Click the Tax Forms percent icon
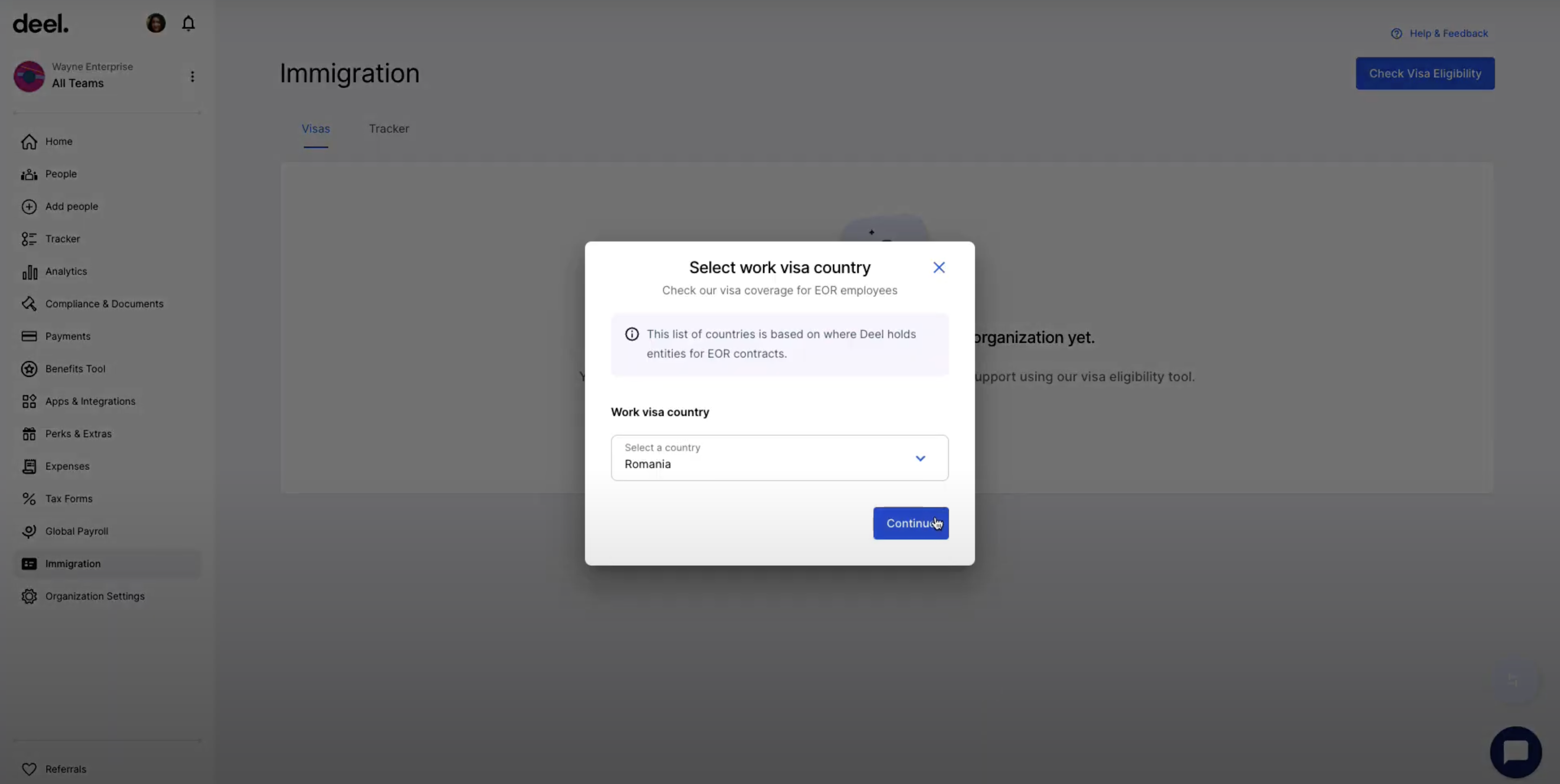1560x784 pixels. [29, 499]
